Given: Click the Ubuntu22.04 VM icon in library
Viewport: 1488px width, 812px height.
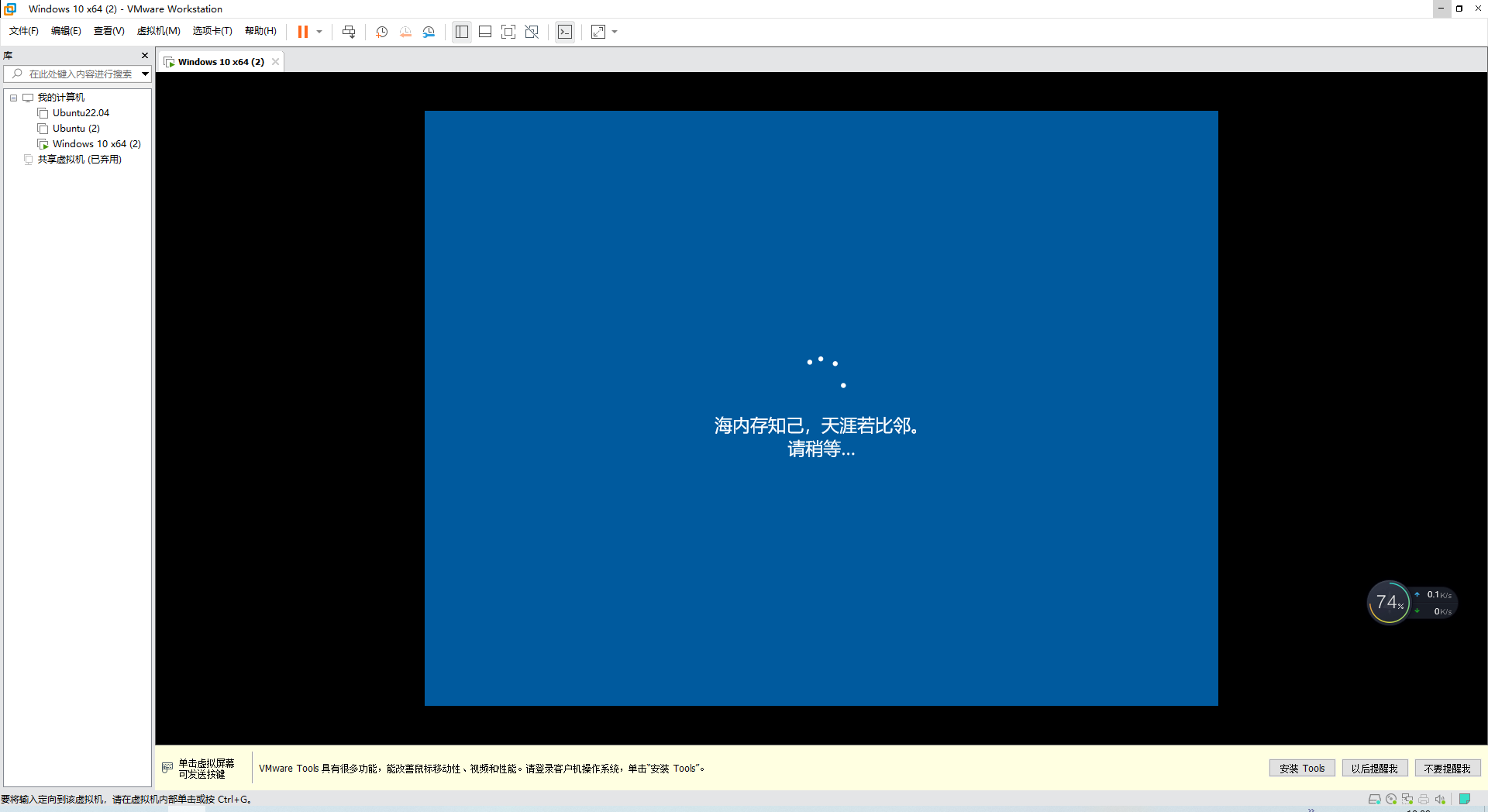Looking at the screenshot, I should [43, 113].
